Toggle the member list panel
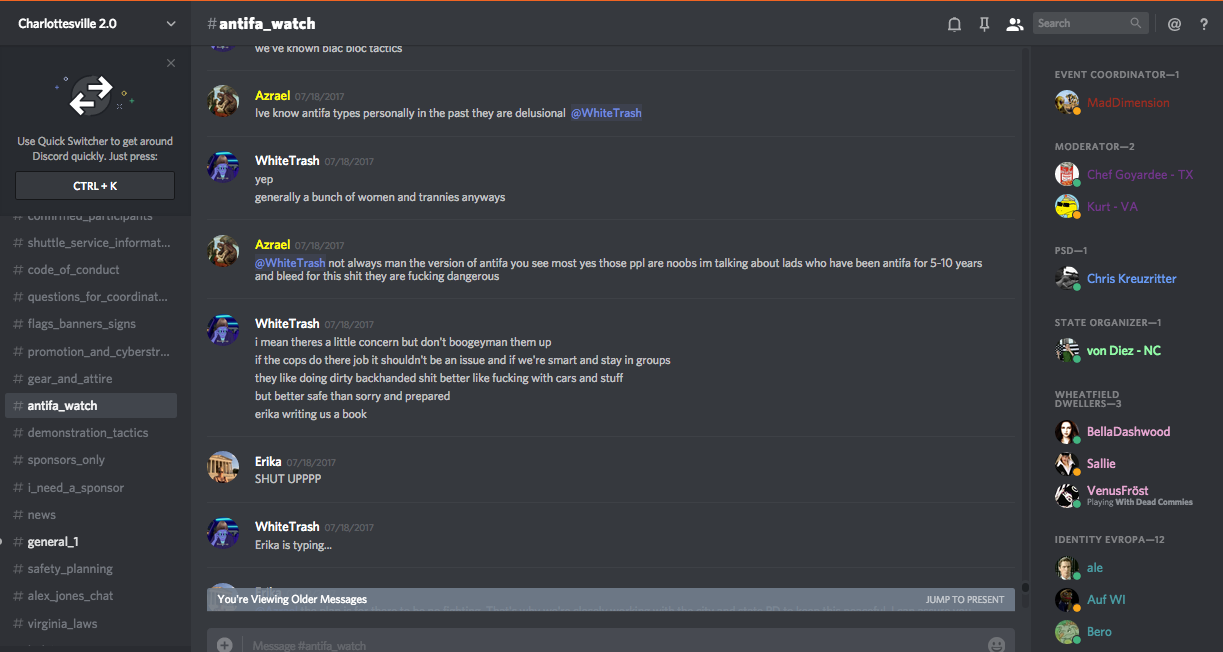The height and width of the screenshot is (652, 1223). (x=1014, y=24)
